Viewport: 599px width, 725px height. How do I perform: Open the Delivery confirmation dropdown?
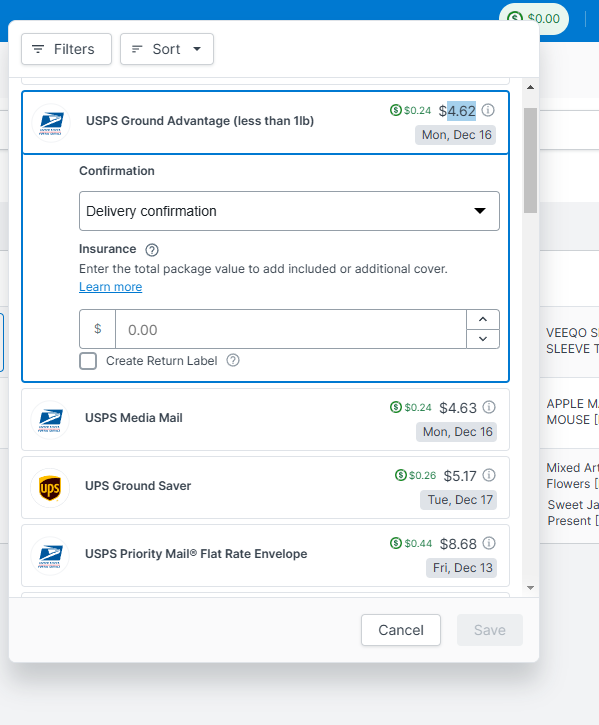pos(289,211)
